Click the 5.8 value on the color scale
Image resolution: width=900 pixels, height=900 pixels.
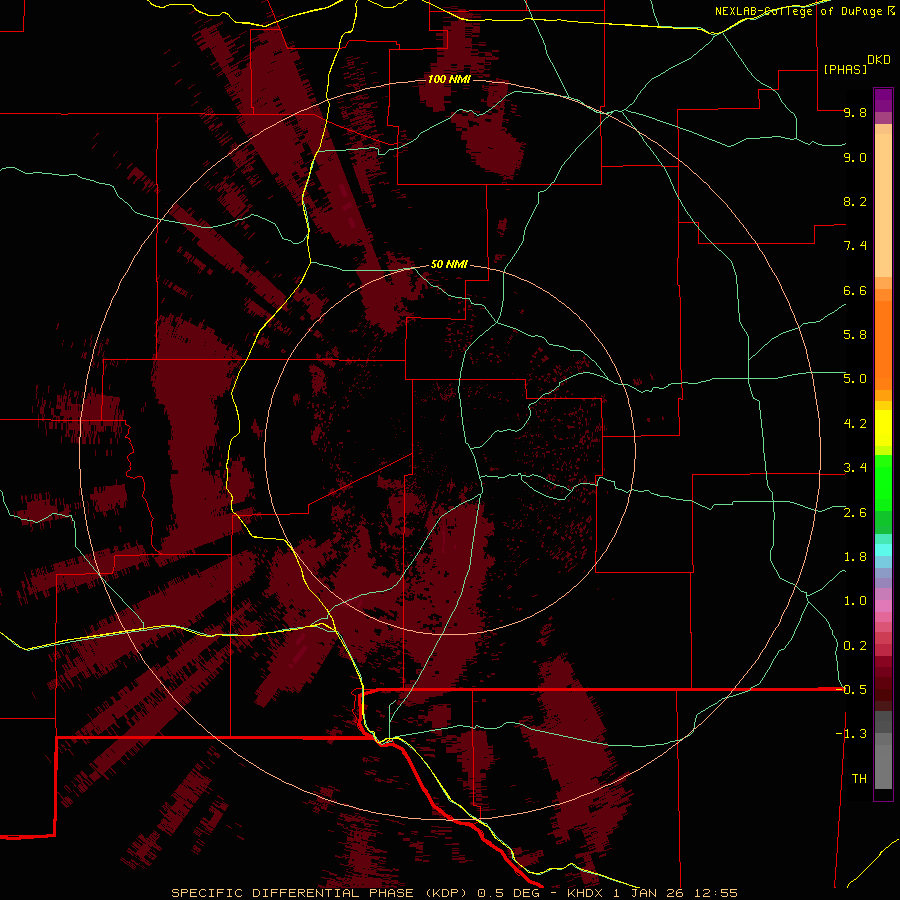click(855, 335)
